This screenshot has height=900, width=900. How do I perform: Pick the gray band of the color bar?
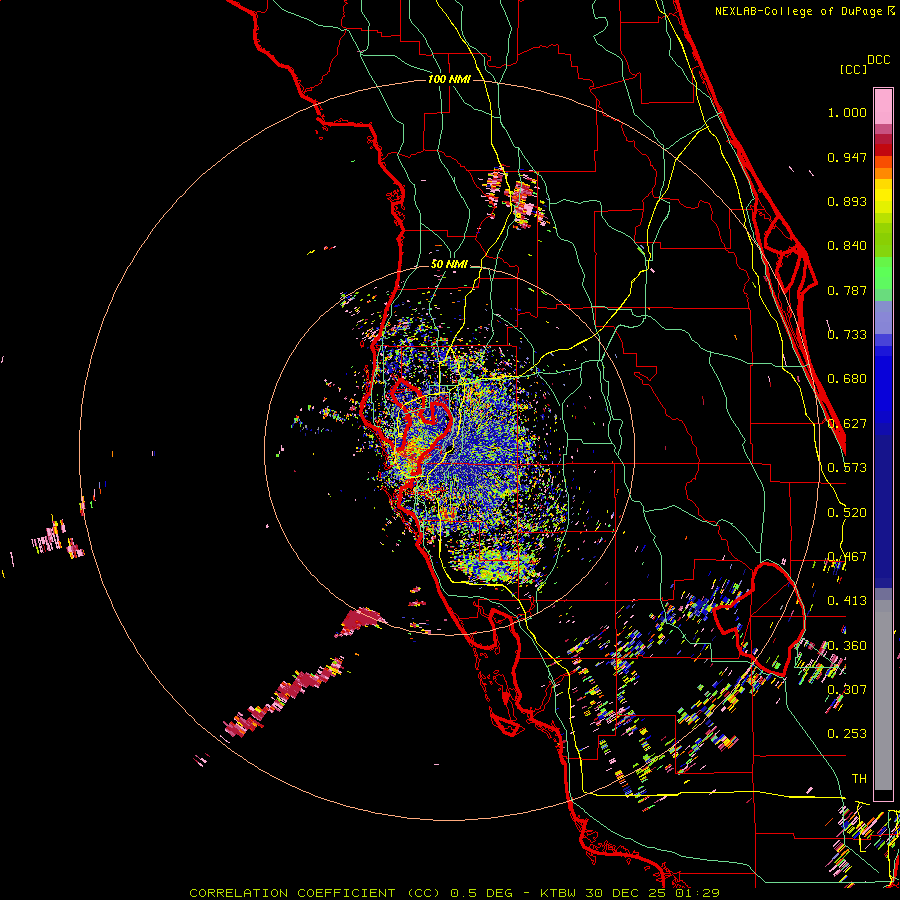pyautogui.click(x=883, y=695)
